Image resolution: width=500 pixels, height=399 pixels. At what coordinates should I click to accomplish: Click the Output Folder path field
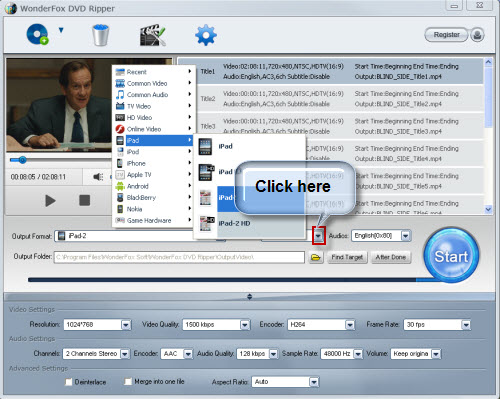pyautogui.click(x=179, y=257)
